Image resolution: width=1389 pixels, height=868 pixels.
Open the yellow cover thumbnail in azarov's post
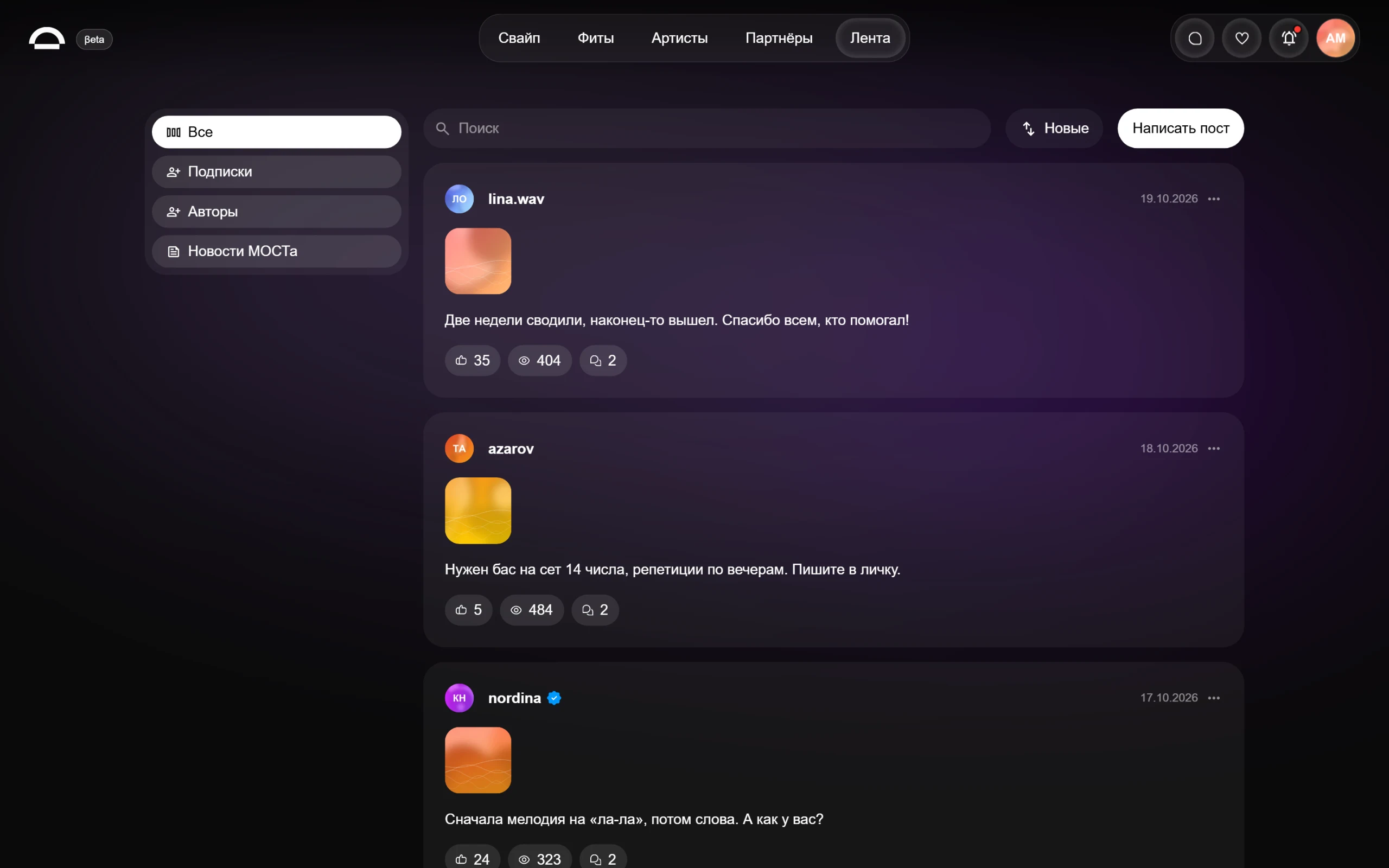(477, 510)
